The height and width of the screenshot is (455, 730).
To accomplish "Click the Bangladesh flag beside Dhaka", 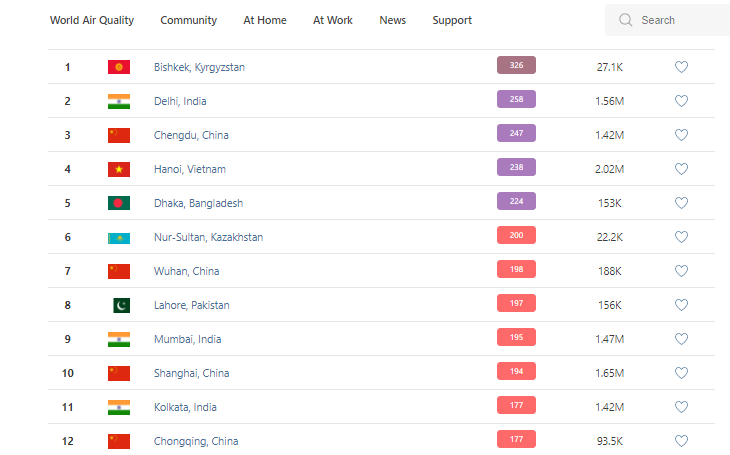I will tap(119, 203).
